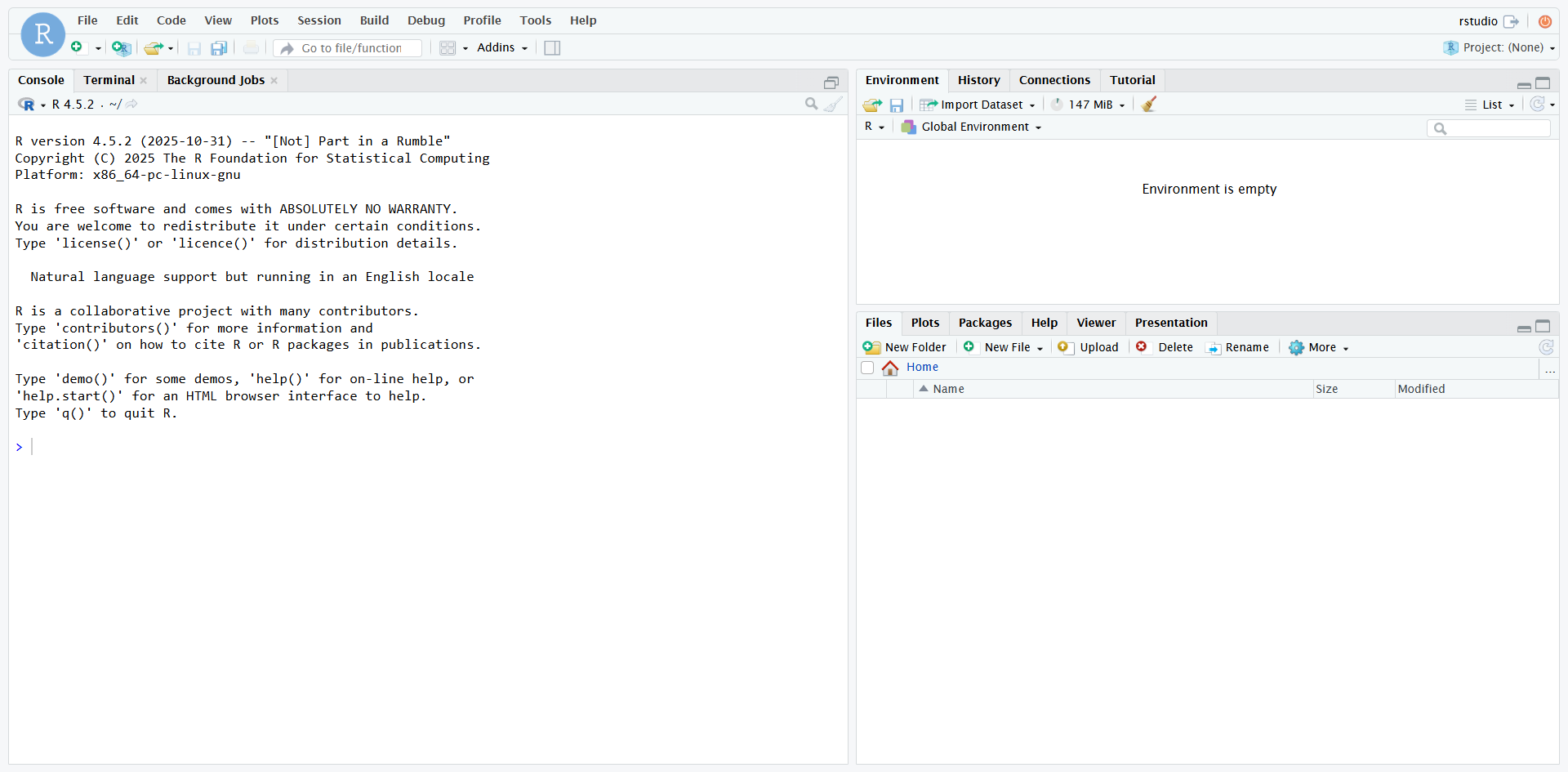1568x772 pixels.
Task: Click the Sign Out icon beside rstudio
Action: tap(1512, 21)
